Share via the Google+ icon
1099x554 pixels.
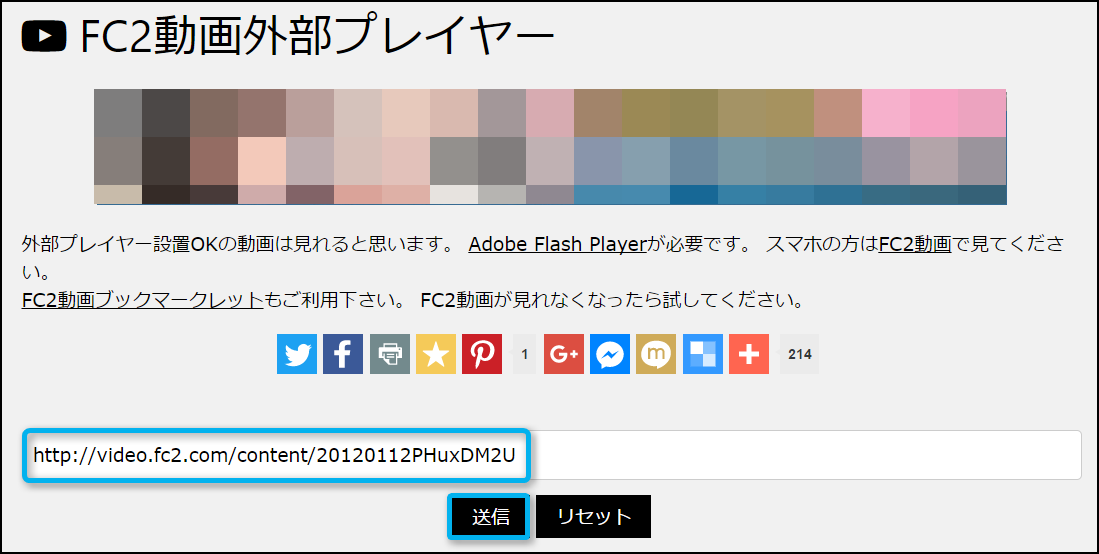tap(564, 354)
